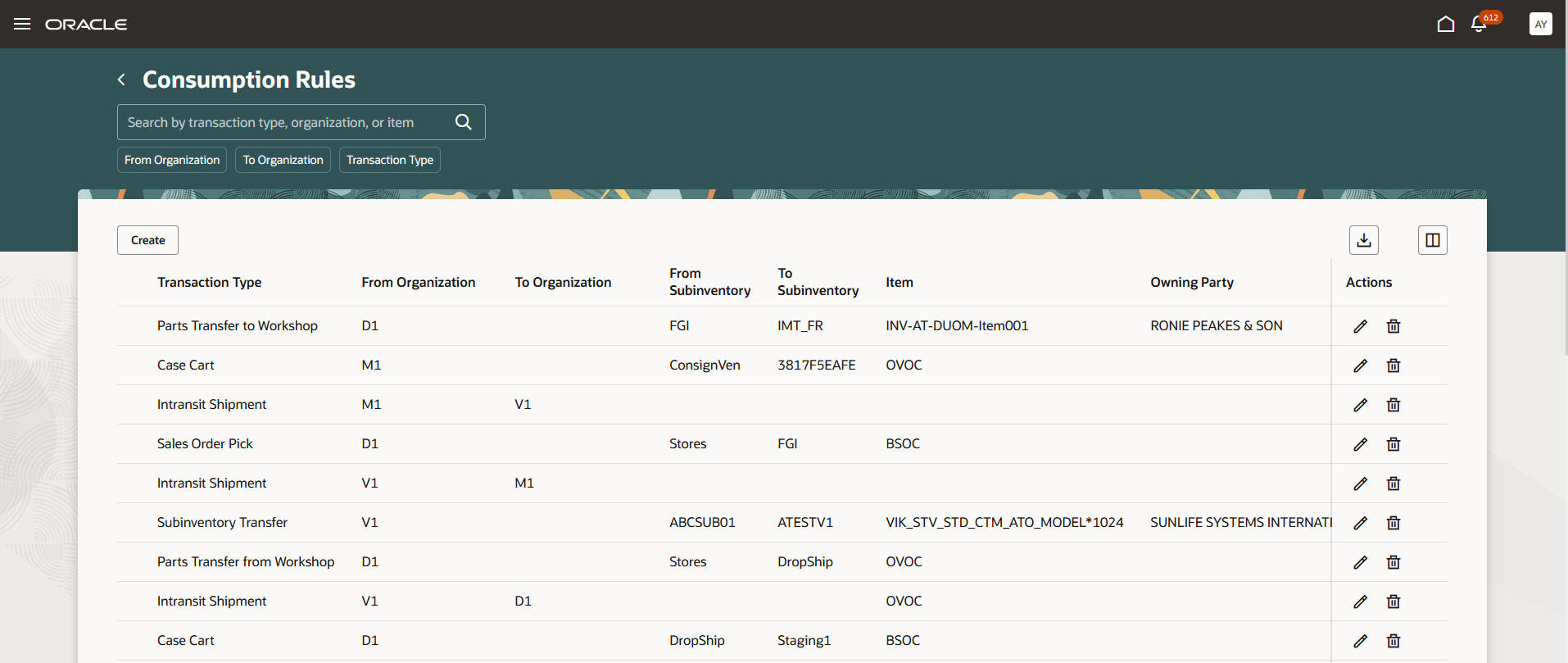The width and height of the screenshot is (1568, 663).
Task: Edit the Intransit Shipment M1 to V1 rule
Action: (1361, 405)
